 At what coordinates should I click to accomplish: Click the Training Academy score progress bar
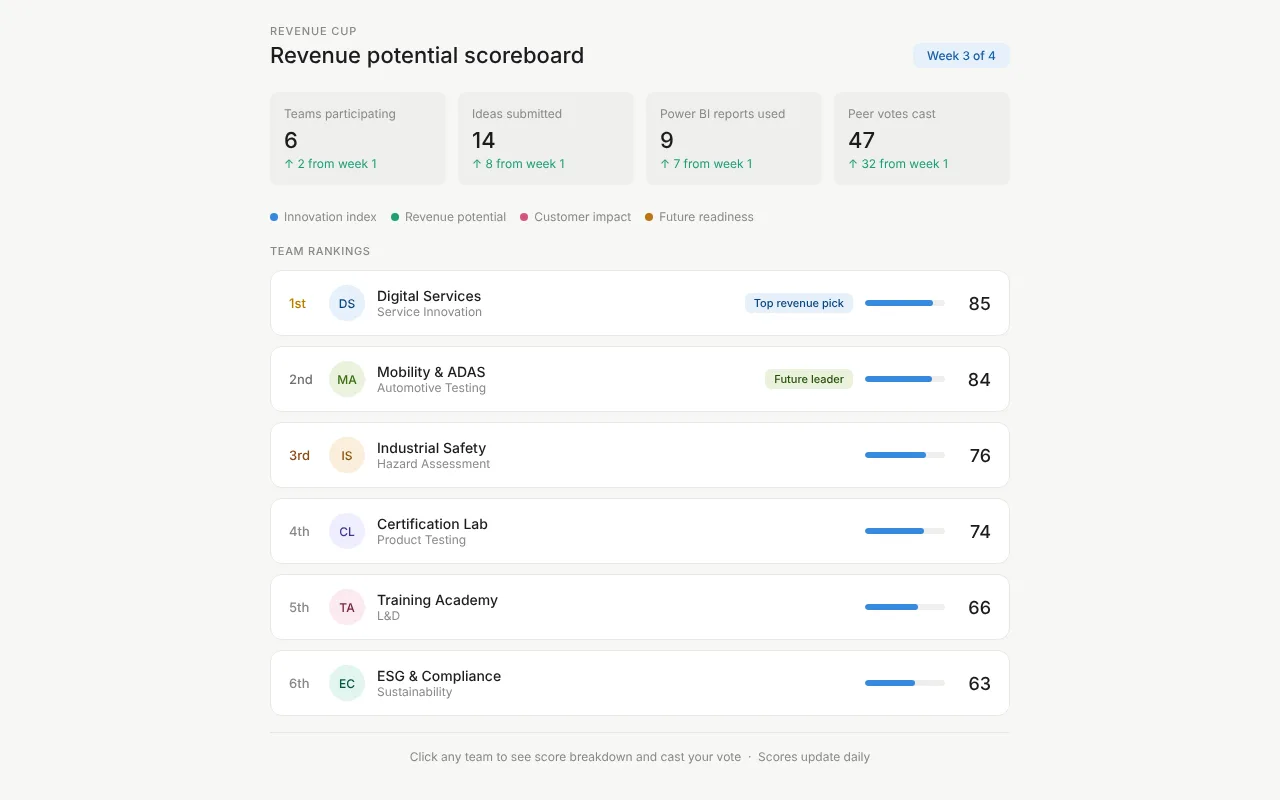tap(905, 607)
